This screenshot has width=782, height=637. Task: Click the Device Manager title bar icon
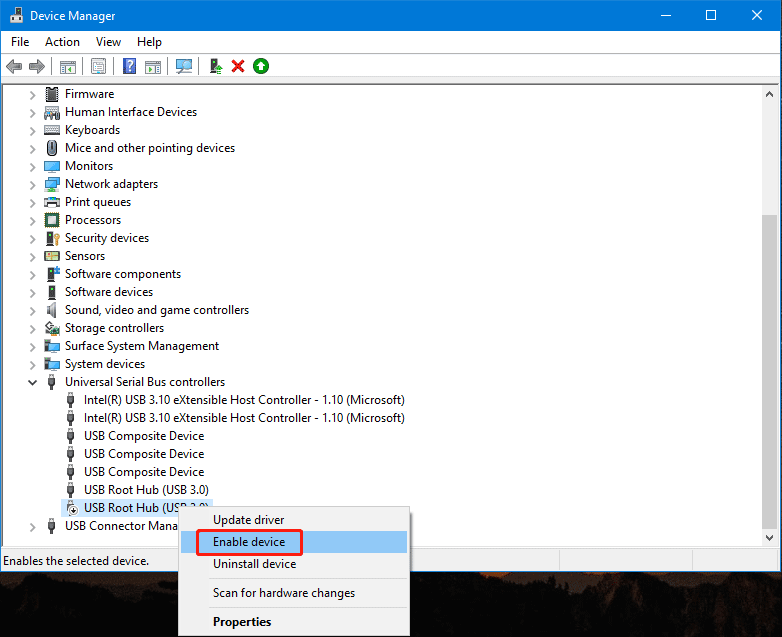[x=16, y=15]
